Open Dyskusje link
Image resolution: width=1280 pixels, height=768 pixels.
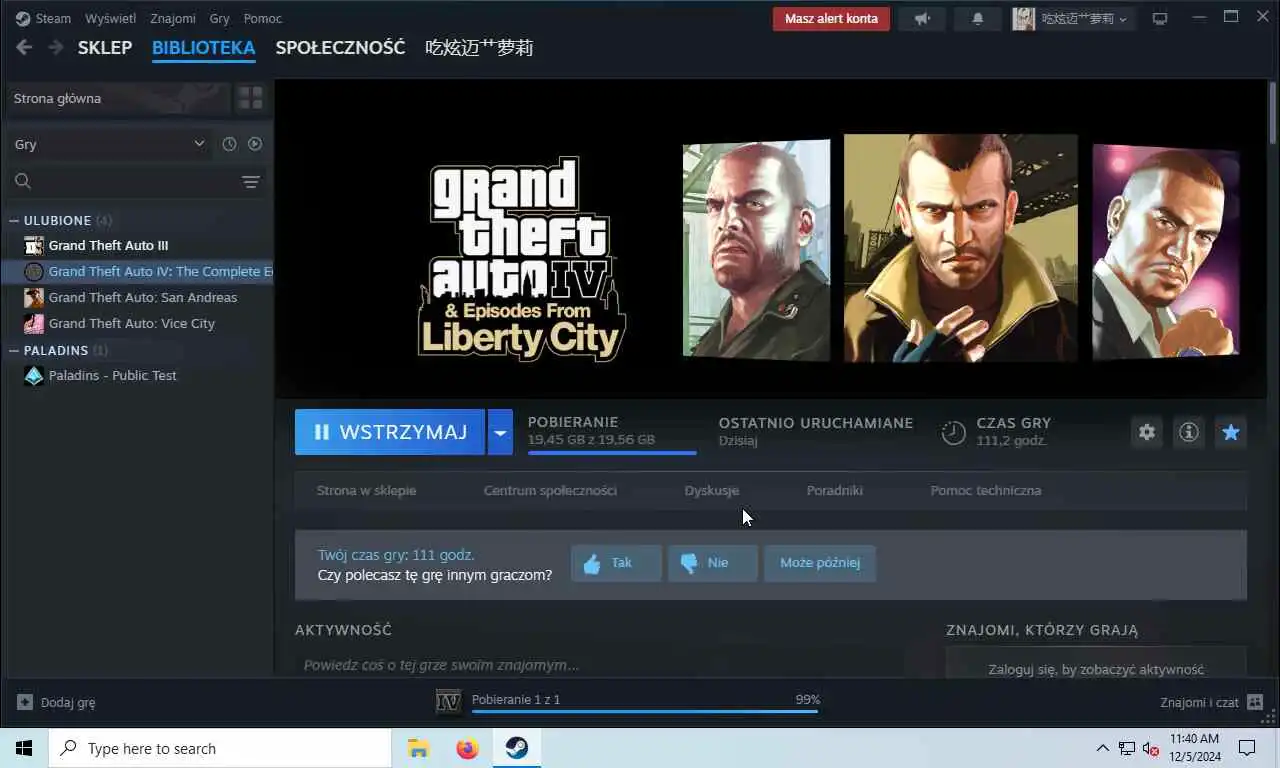tap(712, 490)
